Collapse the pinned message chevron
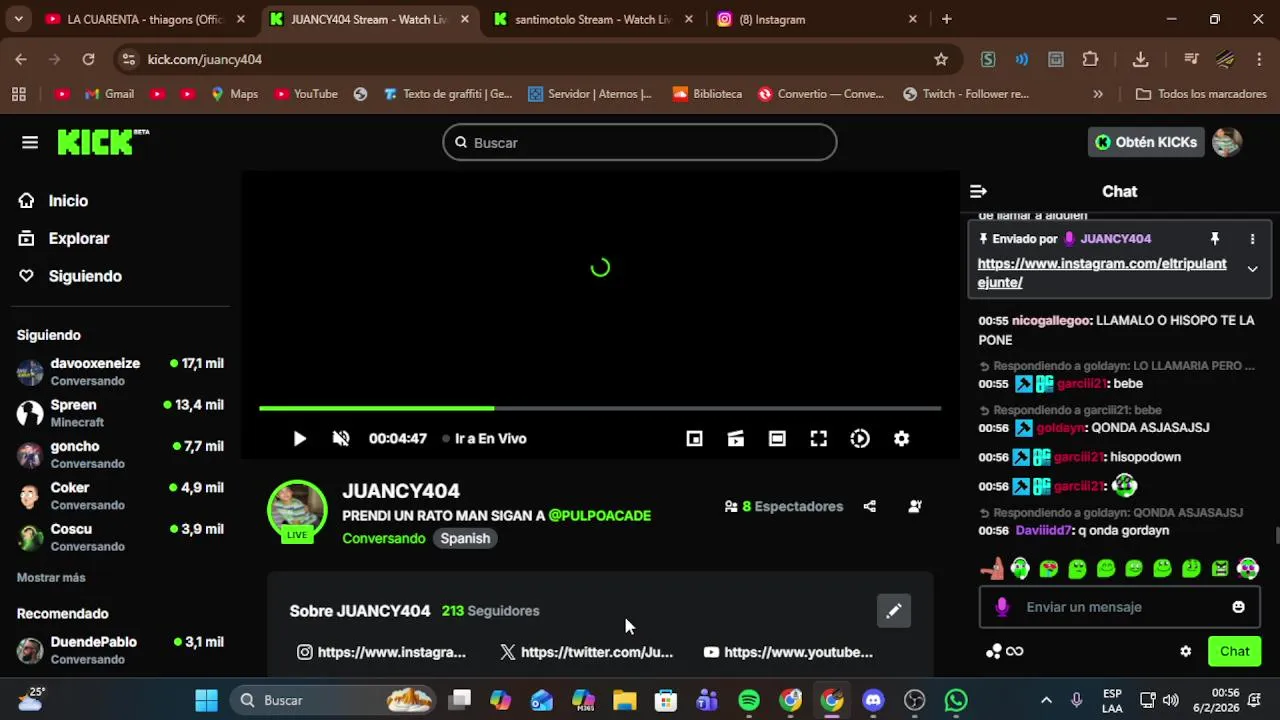The width and height of the screenshot is (1280, 720). 1252,268
